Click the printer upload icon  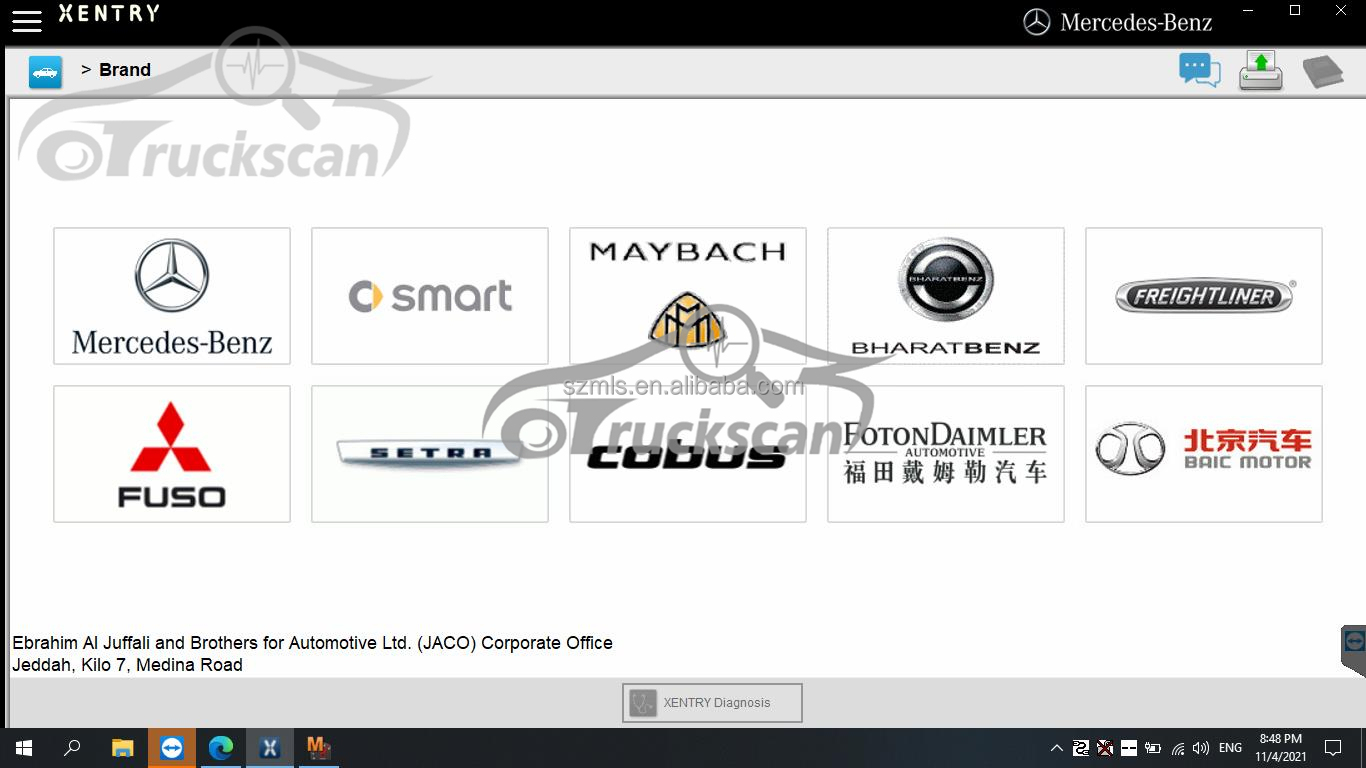1261,71
